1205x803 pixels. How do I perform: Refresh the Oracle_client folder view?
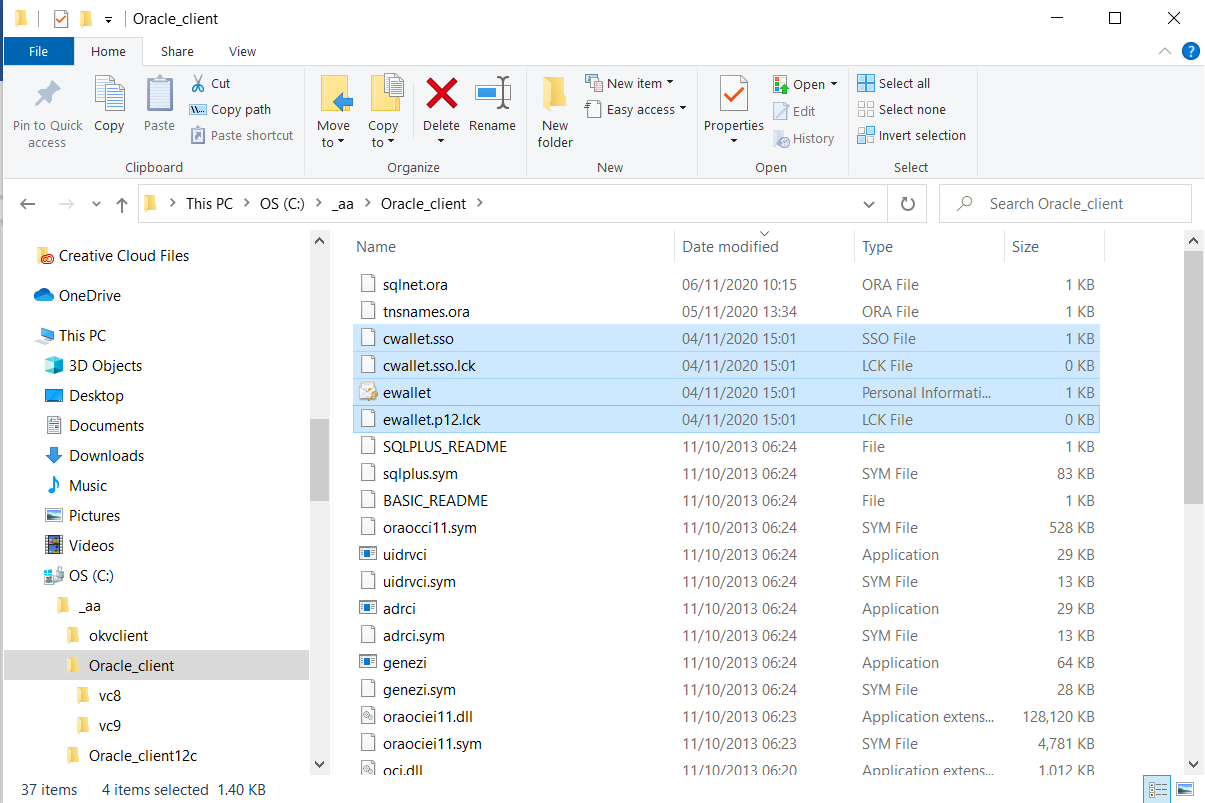point(908,204)
